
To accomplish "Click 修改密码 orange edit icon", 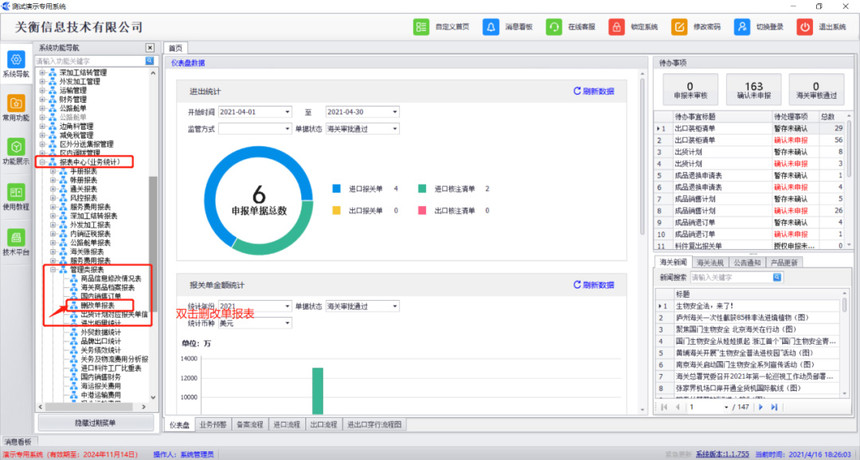I will tap(679, 27).
